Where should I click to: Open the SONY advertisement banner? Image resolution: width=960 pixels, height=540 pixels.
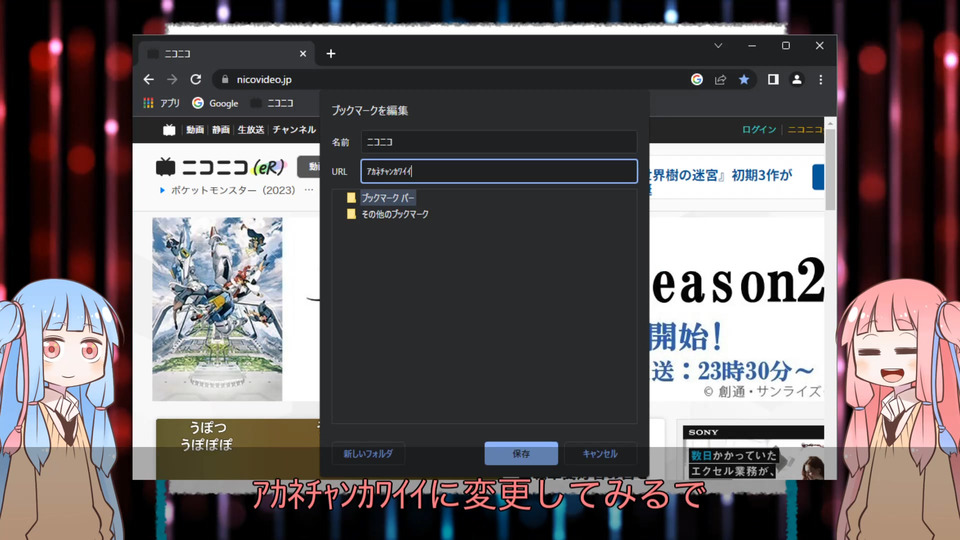[x=753, y=452]
